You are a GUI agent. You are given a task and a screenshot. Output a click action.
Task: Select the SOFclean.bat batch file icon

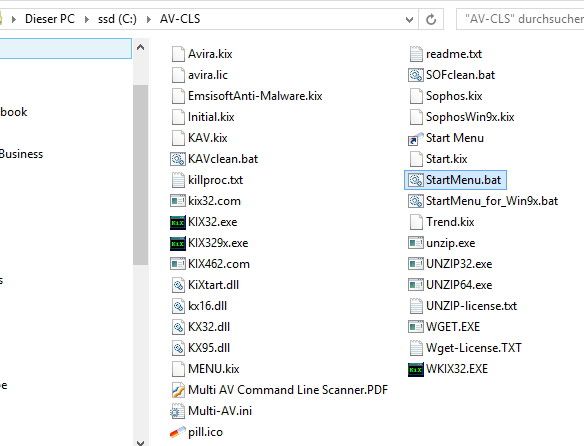[x=416, y=75]
